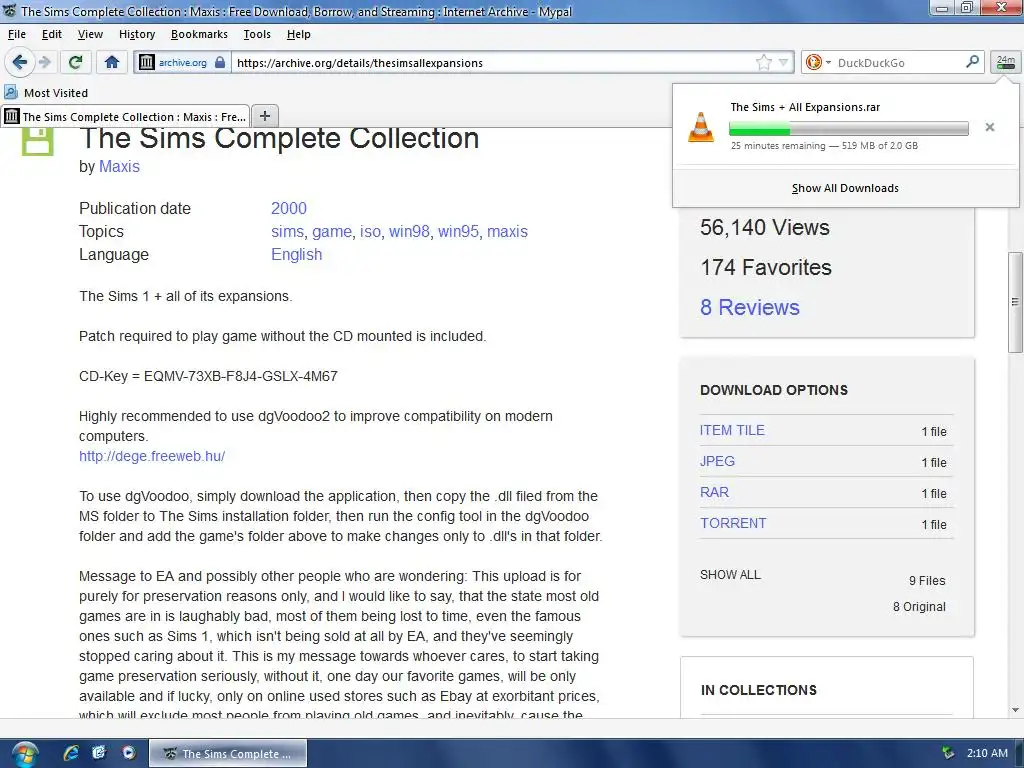Open the File menu
Image resolution: width=1024 pixels, height=768 pixels.
(x=17, y=34)
